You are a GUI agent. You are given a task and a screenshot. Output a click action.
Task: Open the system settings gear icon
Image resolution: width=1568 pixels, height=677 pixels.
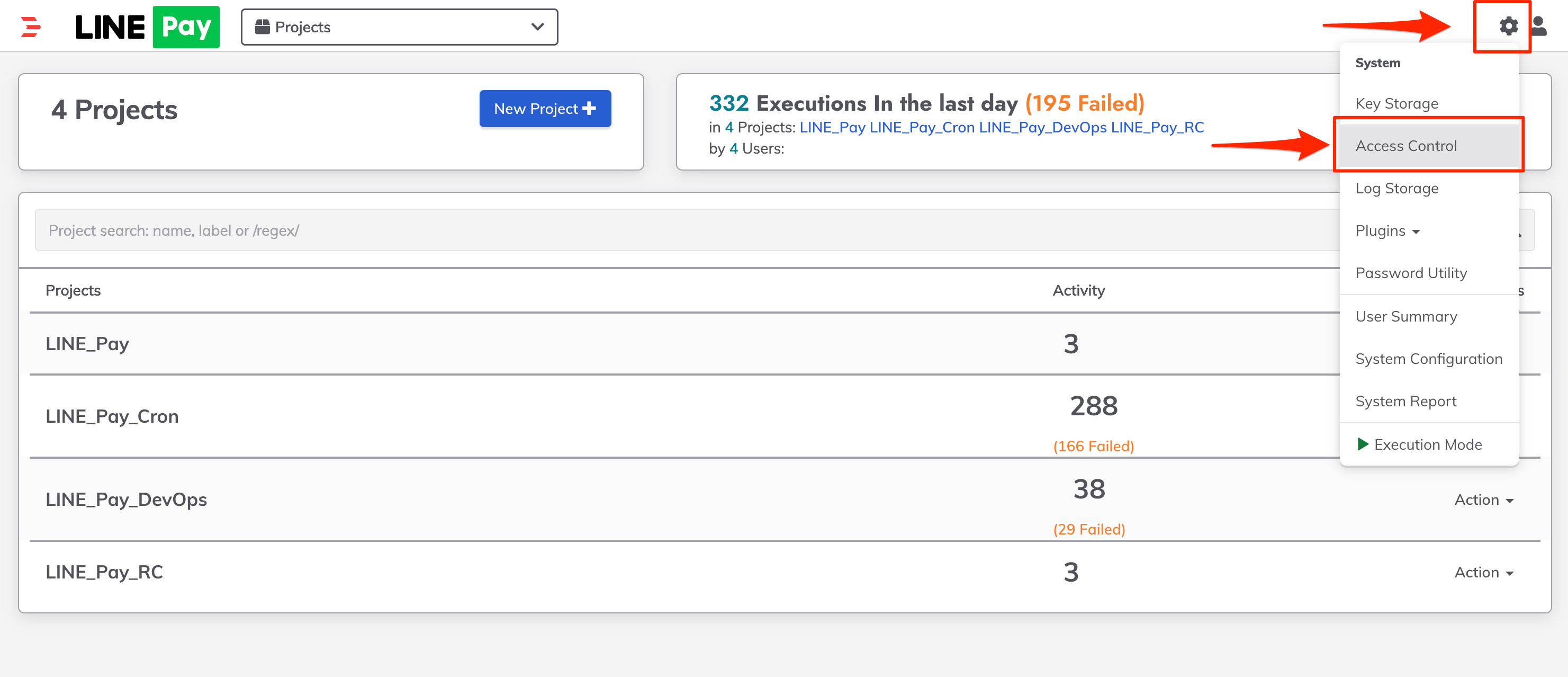pos(1508,26)
